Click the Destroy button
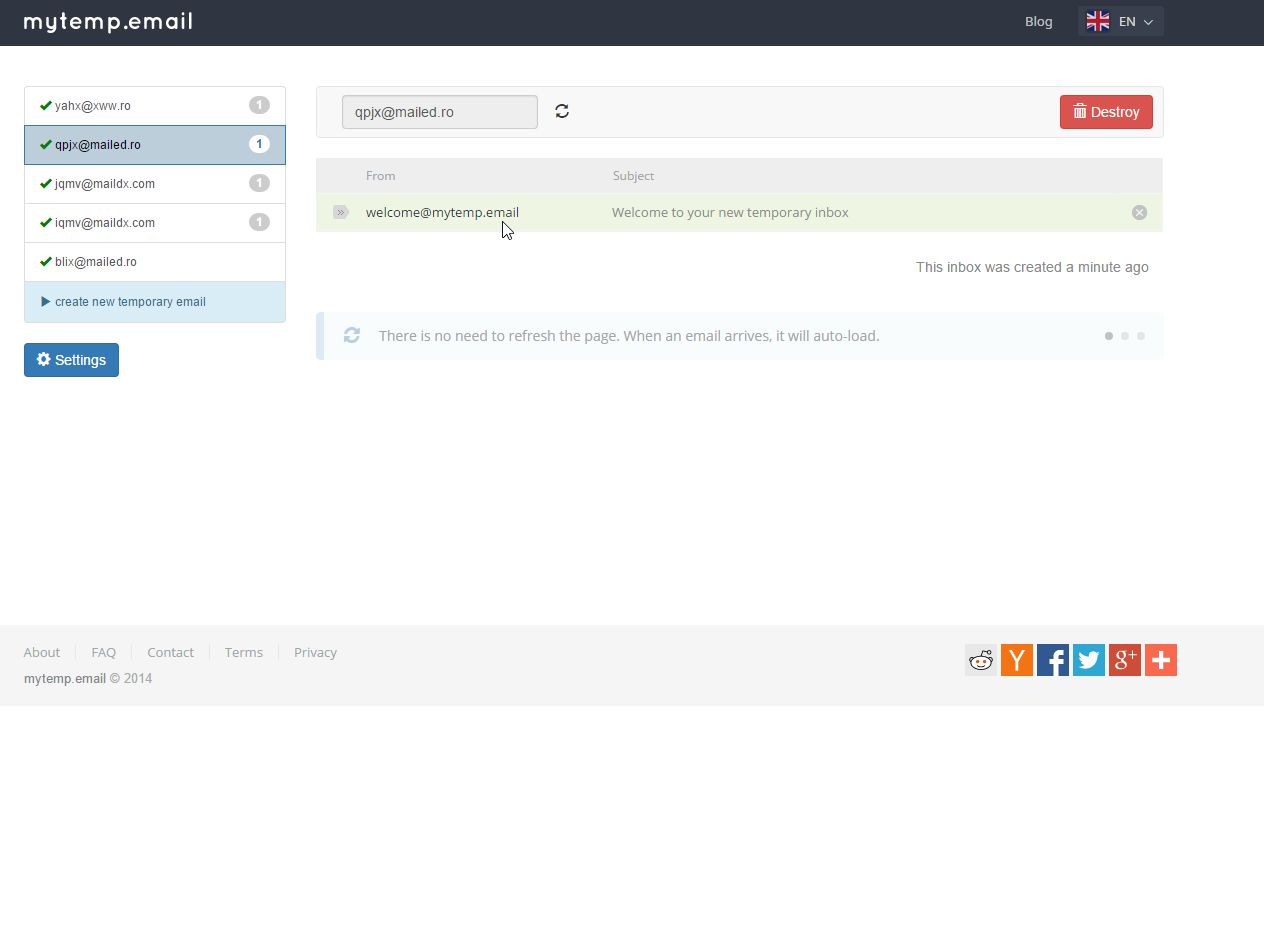This screenshot has height=948, width=1264. click(1106, 112)
